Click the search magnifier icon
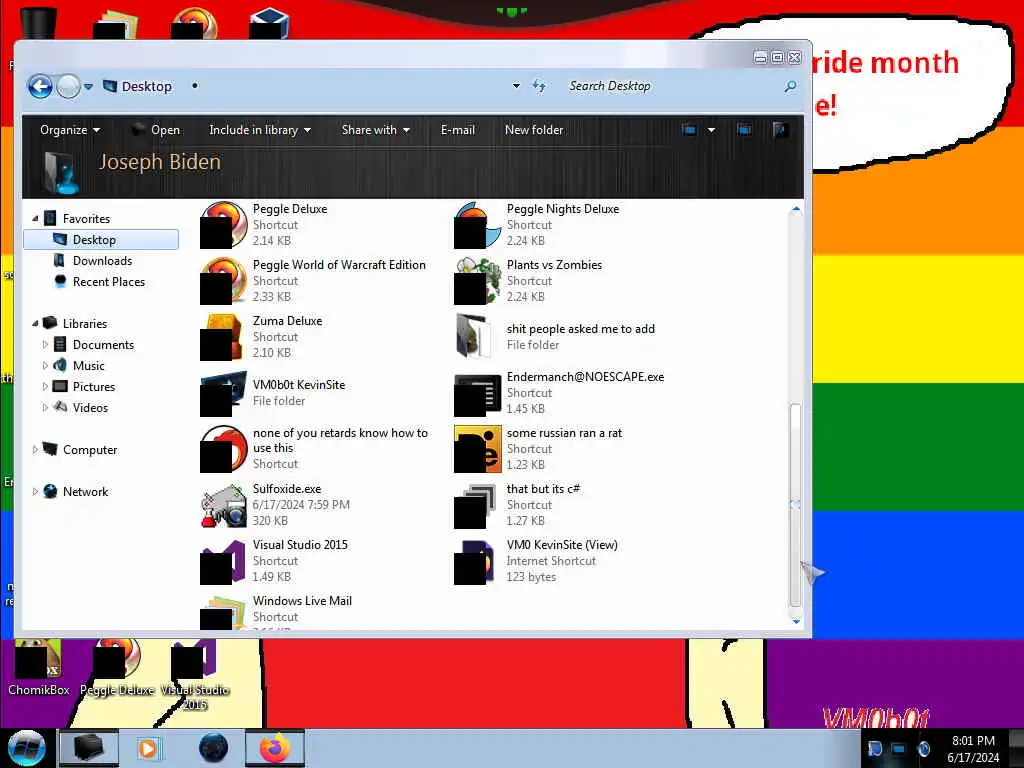This screenshot has width=1024, height=768. [x=790, y=86]
